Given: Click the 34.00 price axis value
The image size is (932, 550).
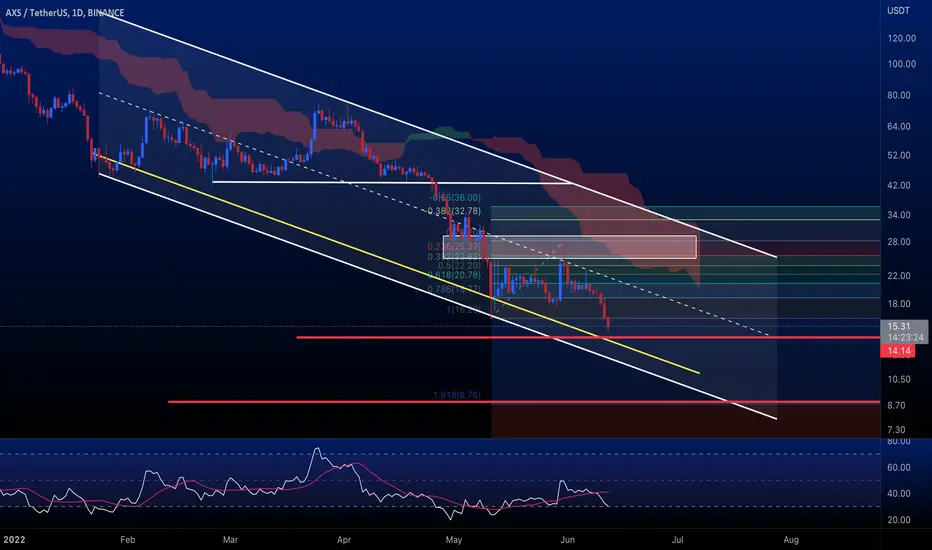Looking at the screenshot, I should click(899, 215).
